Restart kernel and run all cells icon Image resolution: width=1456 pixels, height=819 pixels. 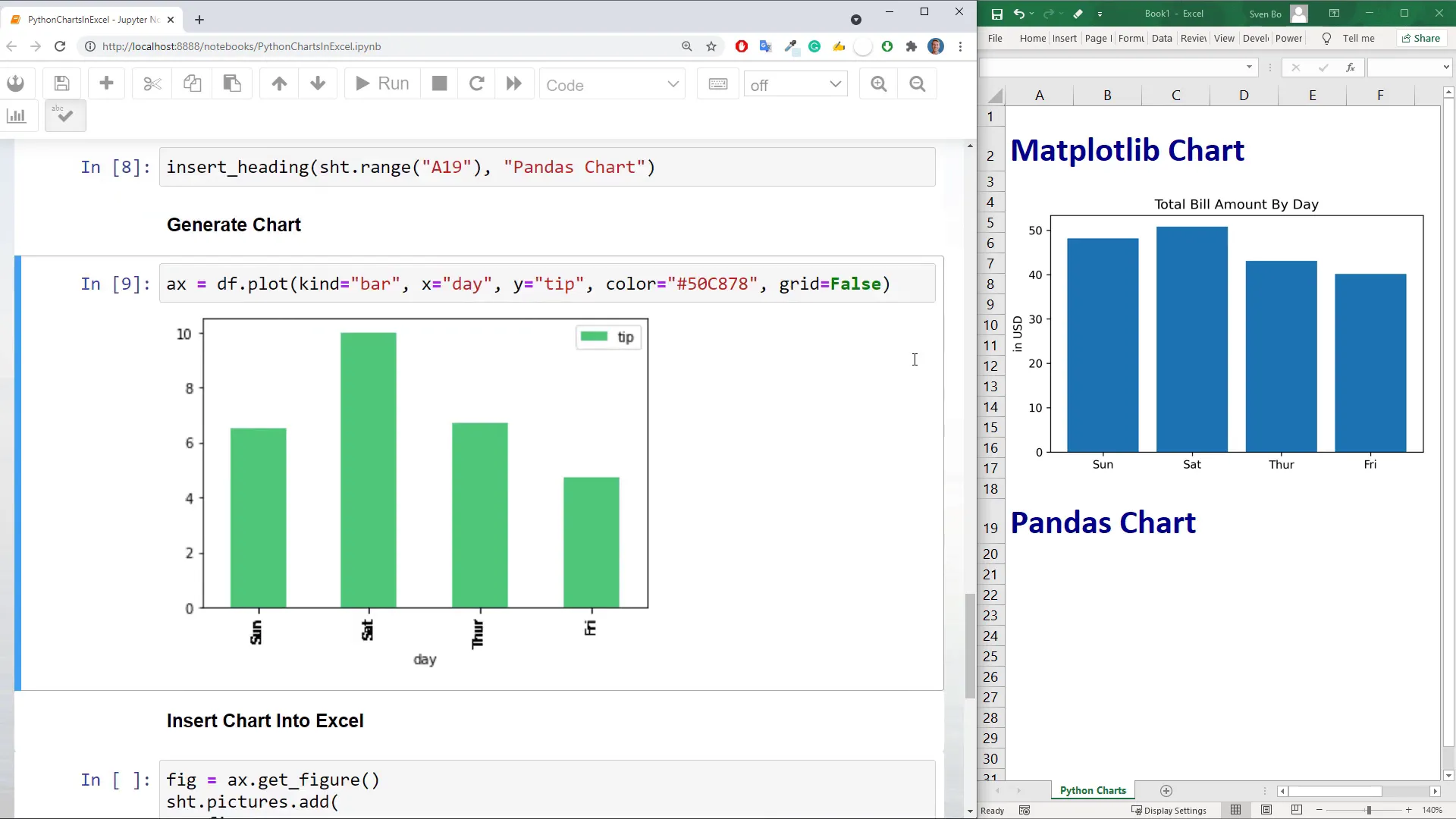coord(513,84)
